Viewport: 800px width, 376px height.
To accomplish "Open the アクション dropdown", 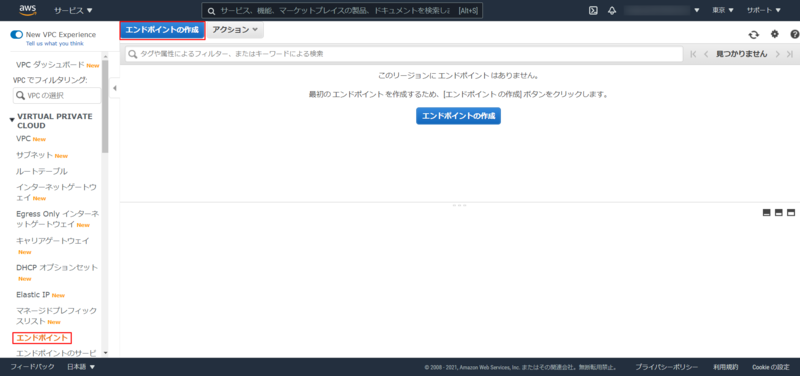I will click(x=235, y=30).
